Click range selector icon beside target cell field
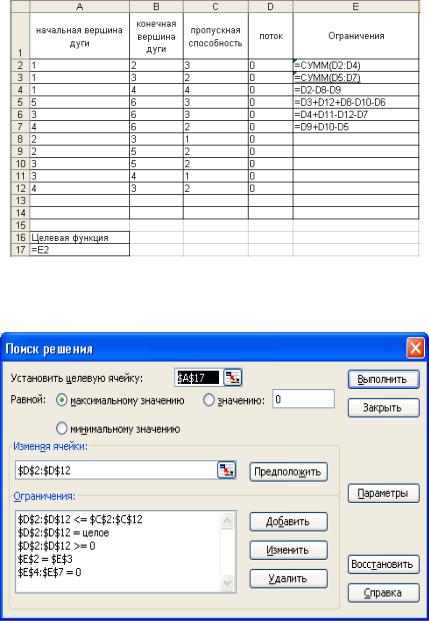The image size is (429, 621). (x=233, y=378)
